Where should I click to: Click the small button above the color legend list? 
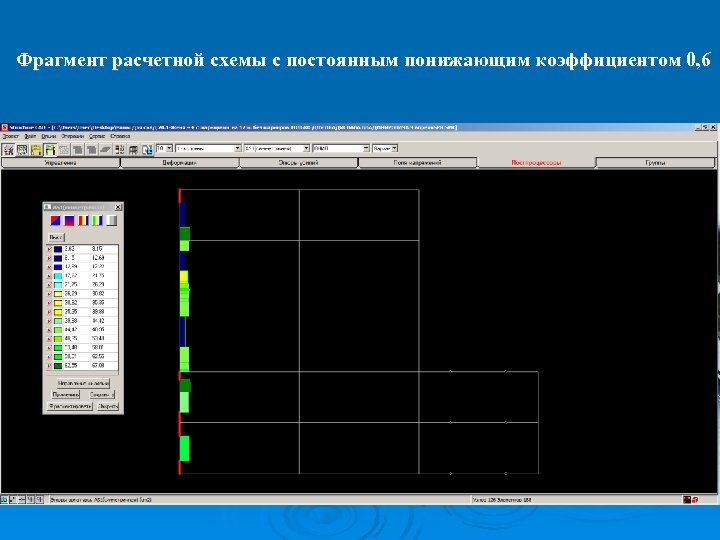pyautogui.click(x=56, y=237)
